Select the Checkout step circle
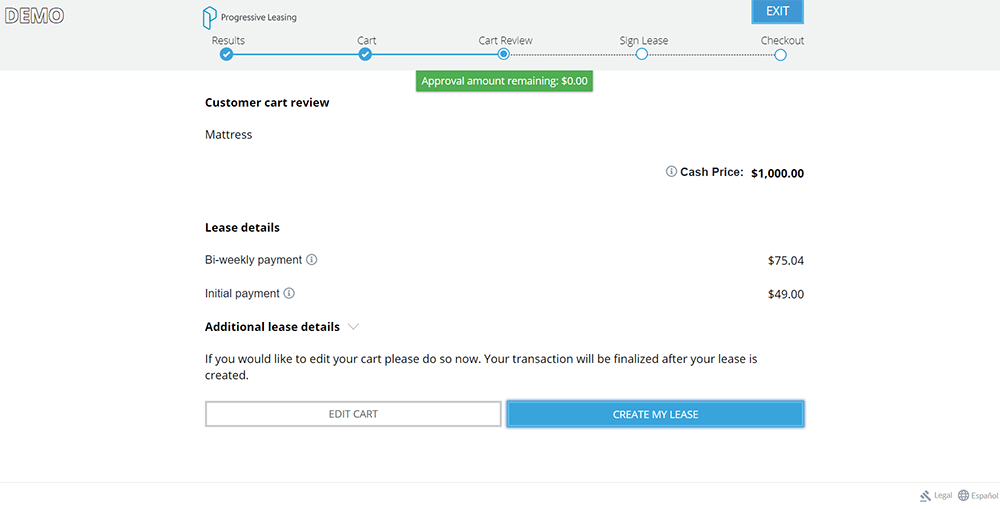 (x=780, y=55)
